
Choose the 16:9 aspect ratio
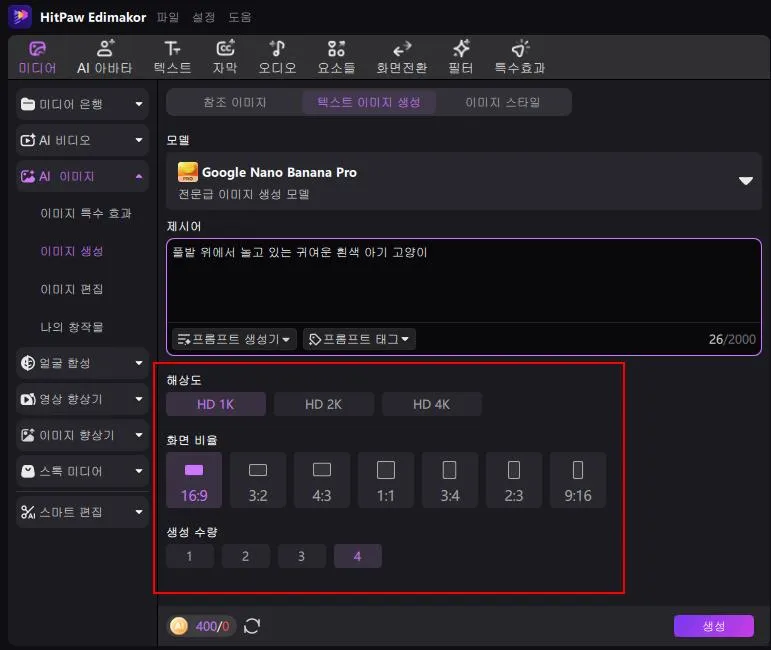point(194,480)
